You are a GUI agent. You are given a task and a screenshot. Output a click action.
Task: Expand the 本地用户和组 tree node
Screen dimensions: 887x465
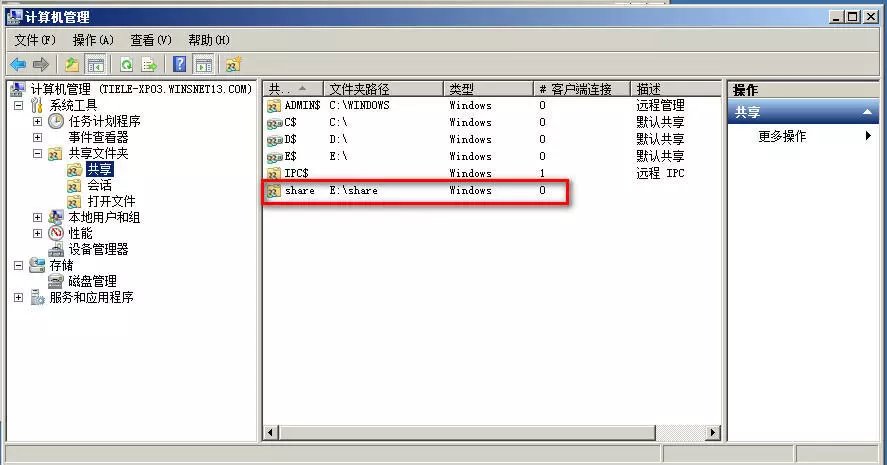click(37, 218)
